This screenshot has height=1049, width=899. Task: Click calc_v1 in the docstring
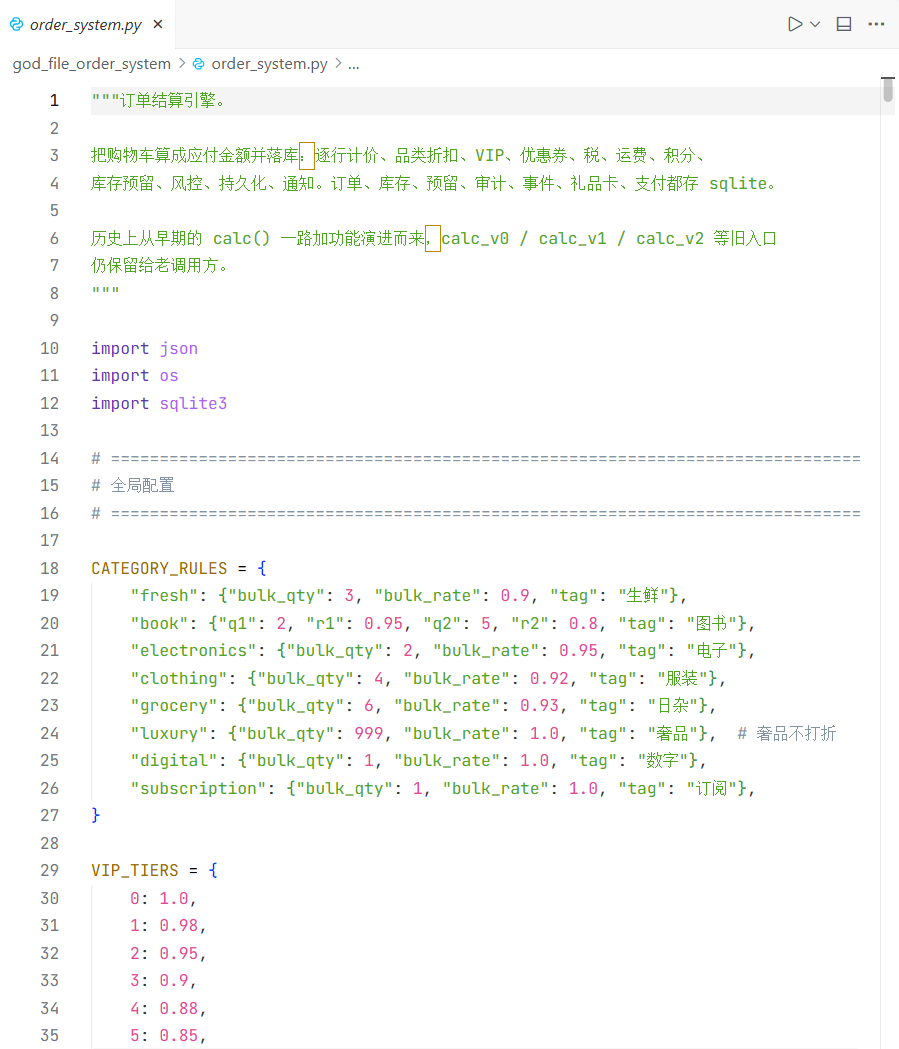coord(573,239)
